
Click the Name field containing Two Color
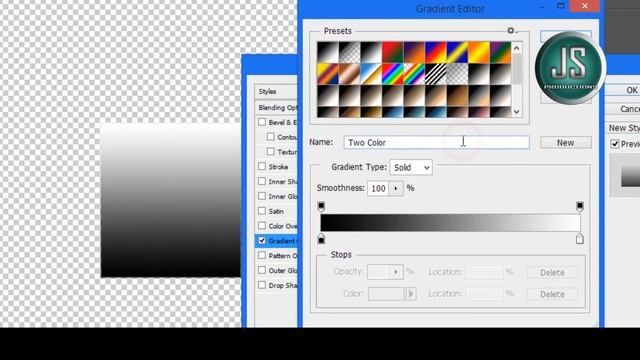(x=436, y=142)
